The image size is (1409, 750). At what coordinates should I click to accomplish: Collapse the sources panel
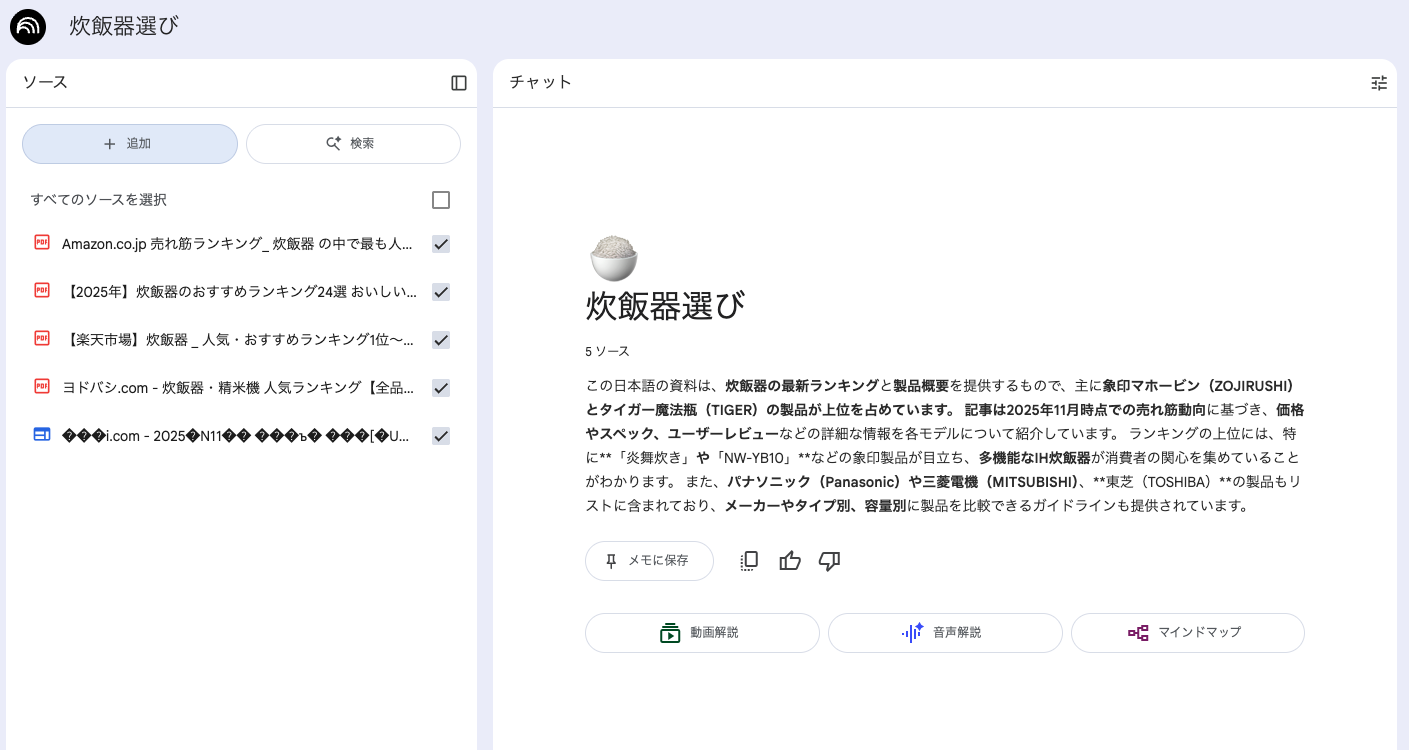click(459, 83)
